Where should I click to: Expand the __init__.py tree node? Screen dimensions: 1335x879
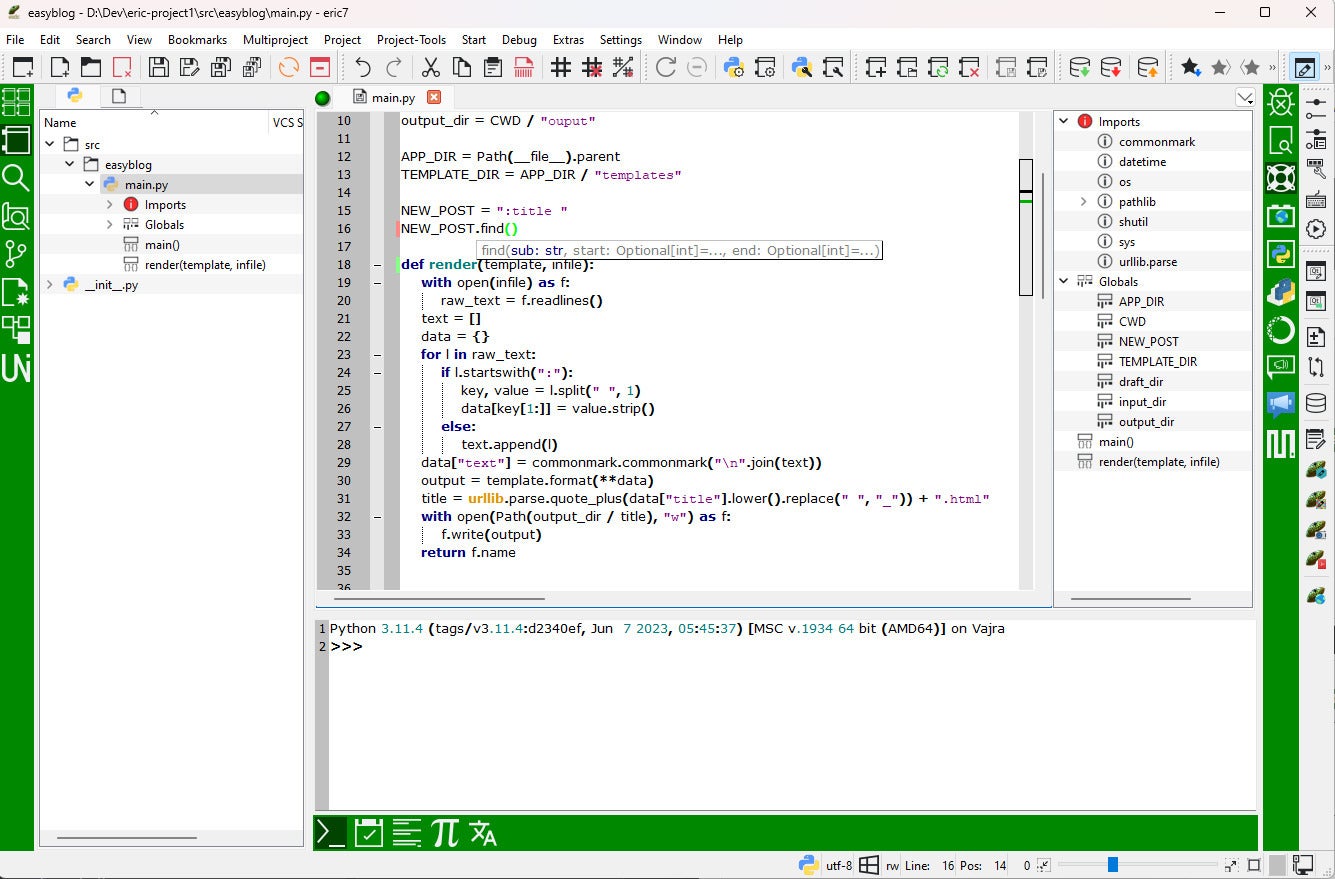(50, 284)
